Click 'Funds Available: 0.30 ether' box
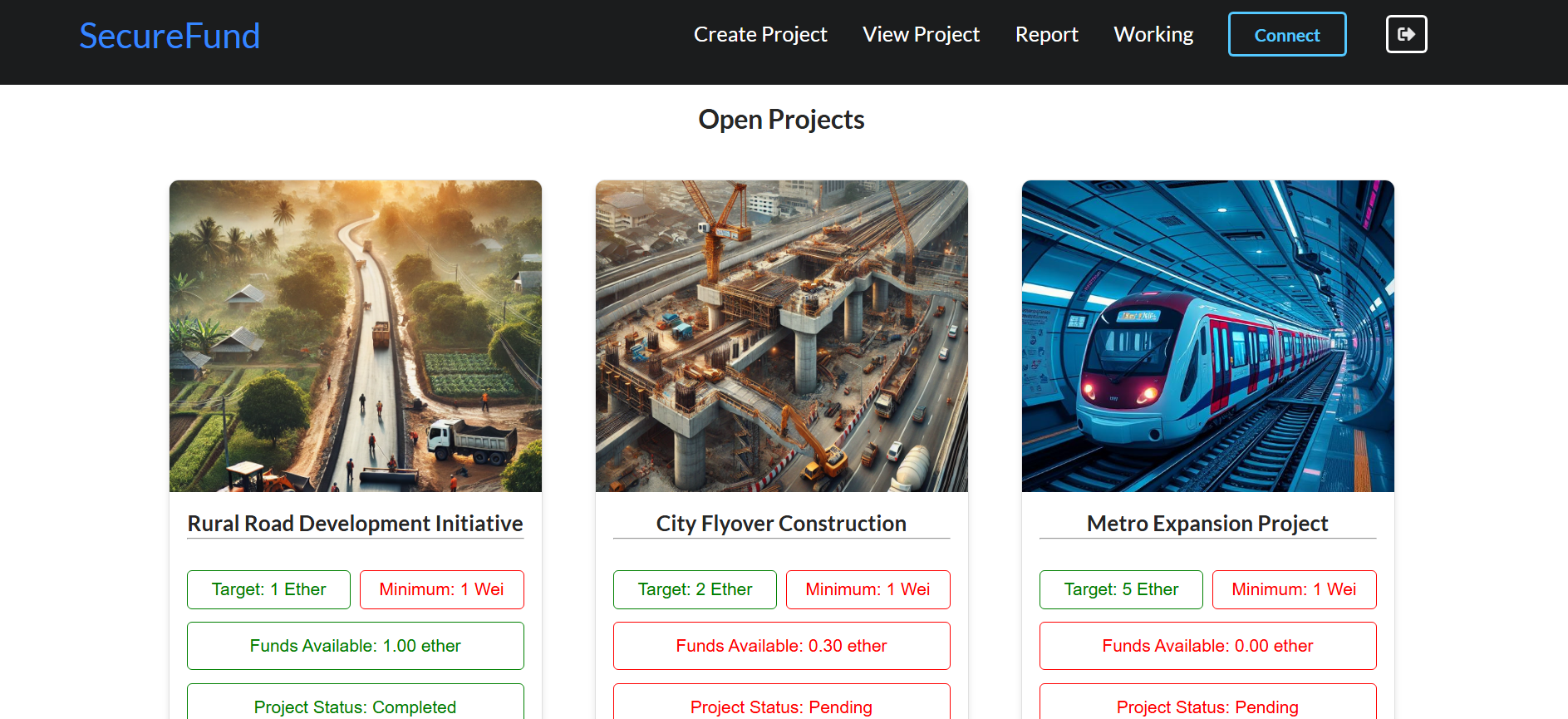 782,646
